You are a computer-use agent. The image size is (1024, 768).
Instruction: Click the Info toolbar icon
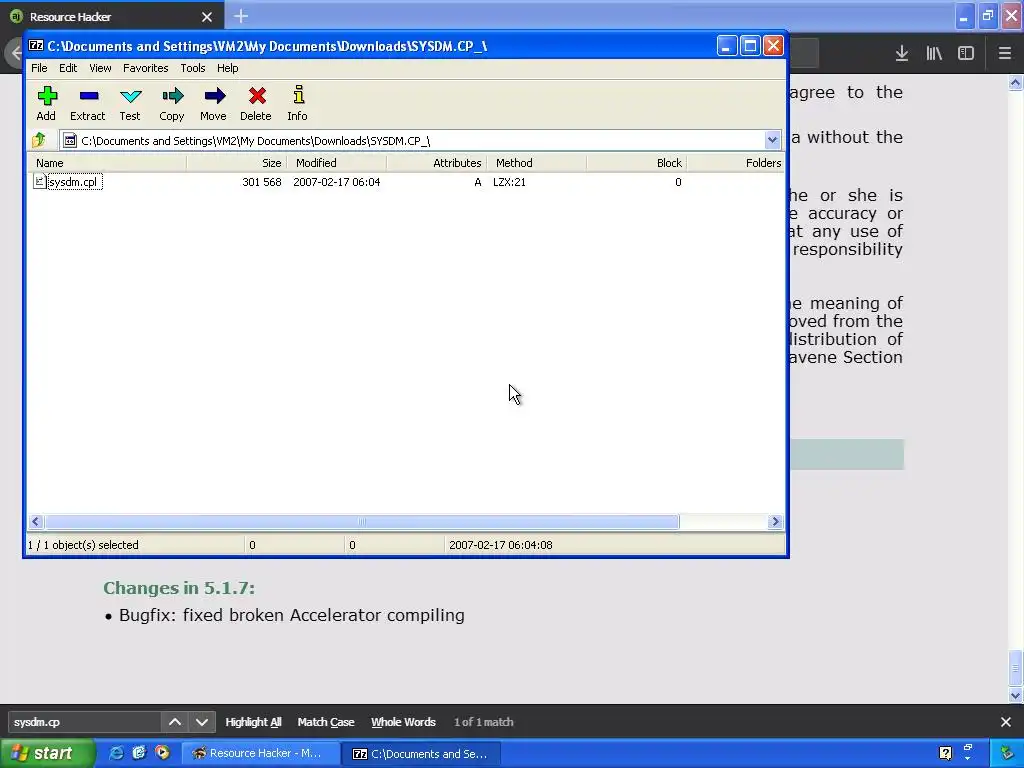click(x=298, y=103)
